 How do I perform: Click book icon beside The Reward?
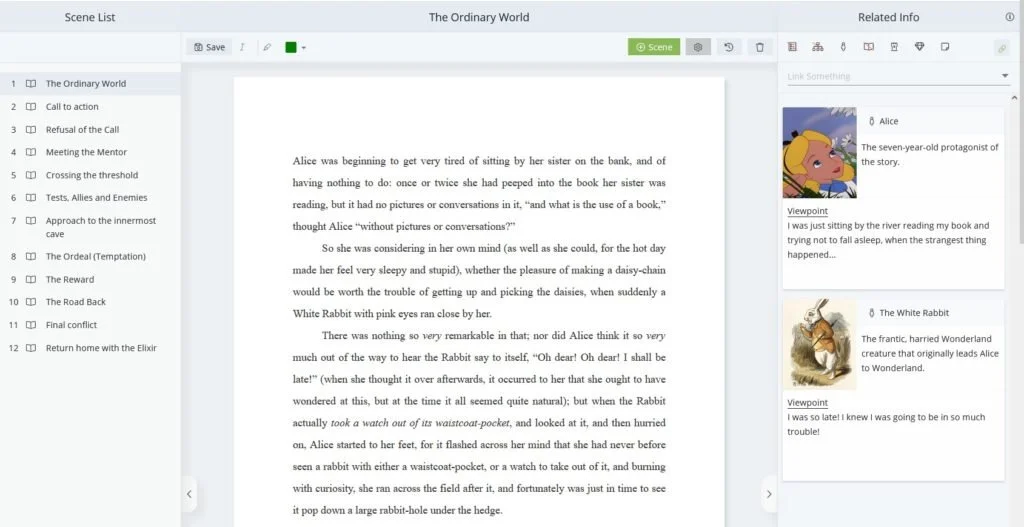pos(31,279)
